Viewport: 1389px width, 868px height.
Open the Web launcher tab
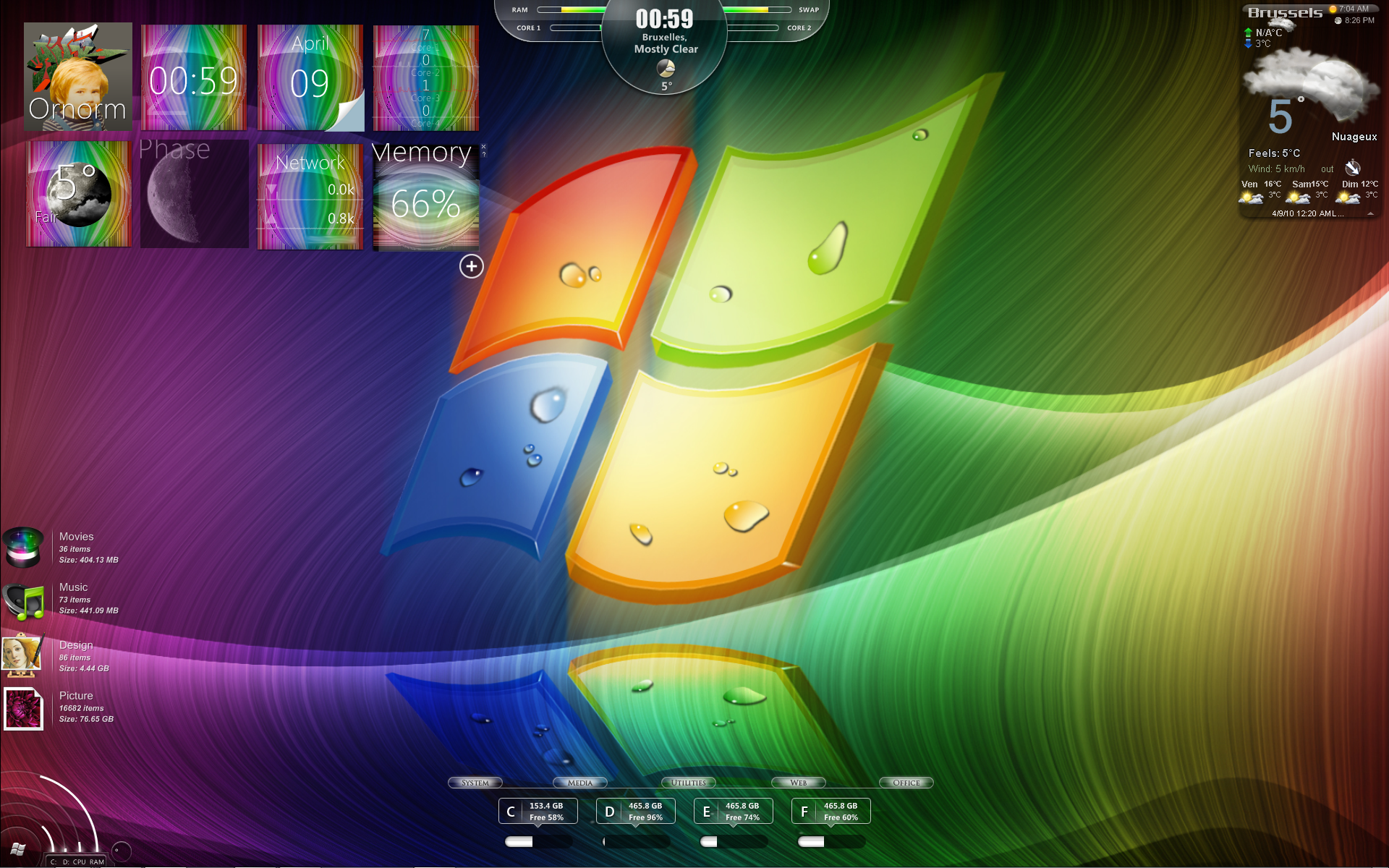(798, 783)
